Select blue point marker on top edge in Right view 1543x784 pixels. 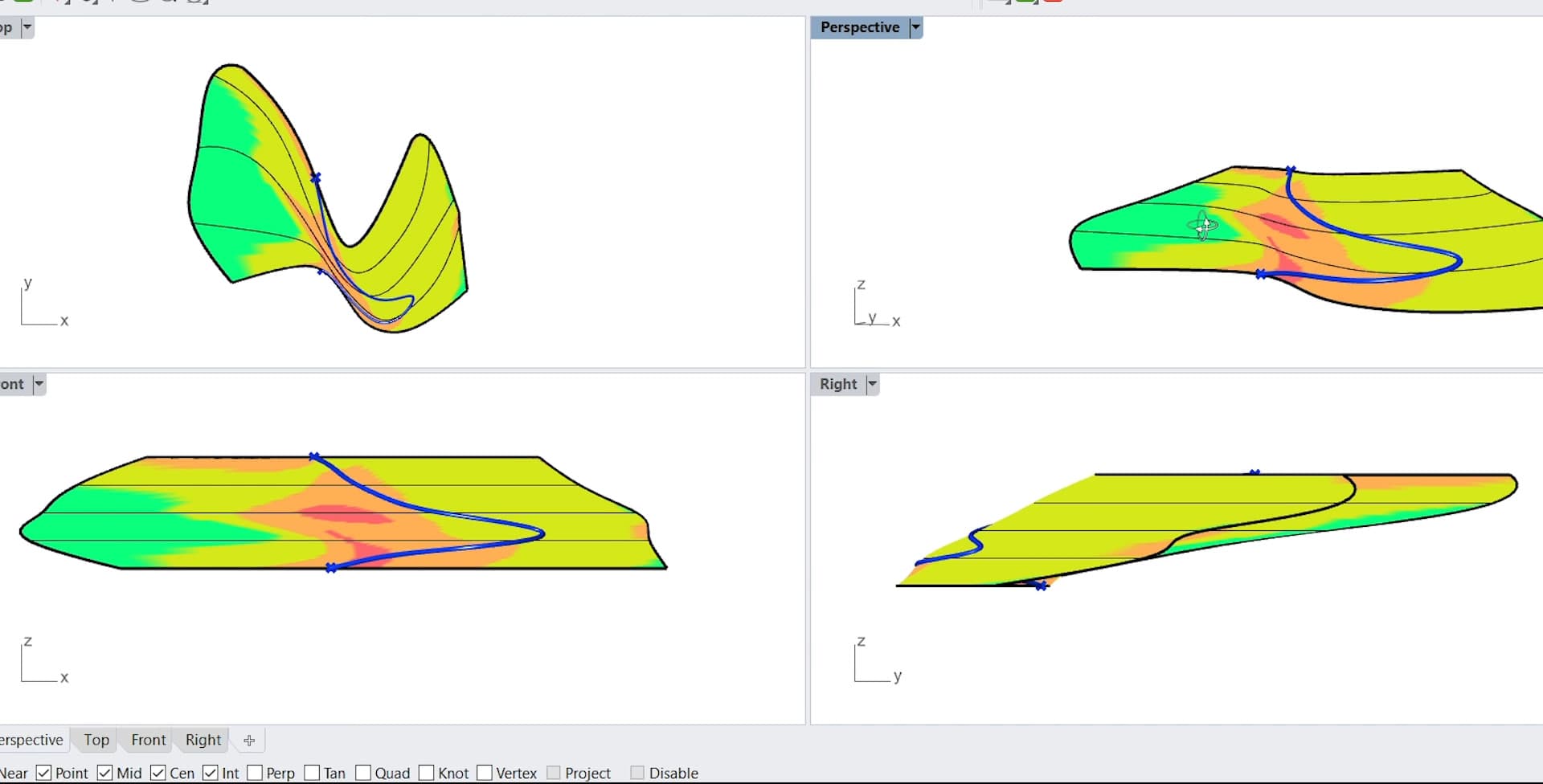pyautogui.click(x=1254, y=472)
